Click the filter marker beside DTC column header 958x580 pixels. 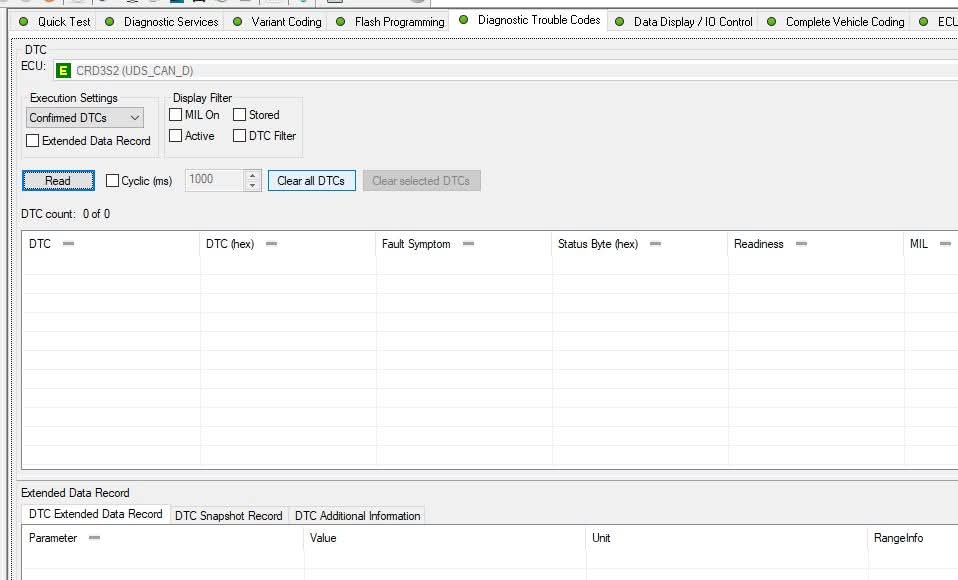coord(68,244)
